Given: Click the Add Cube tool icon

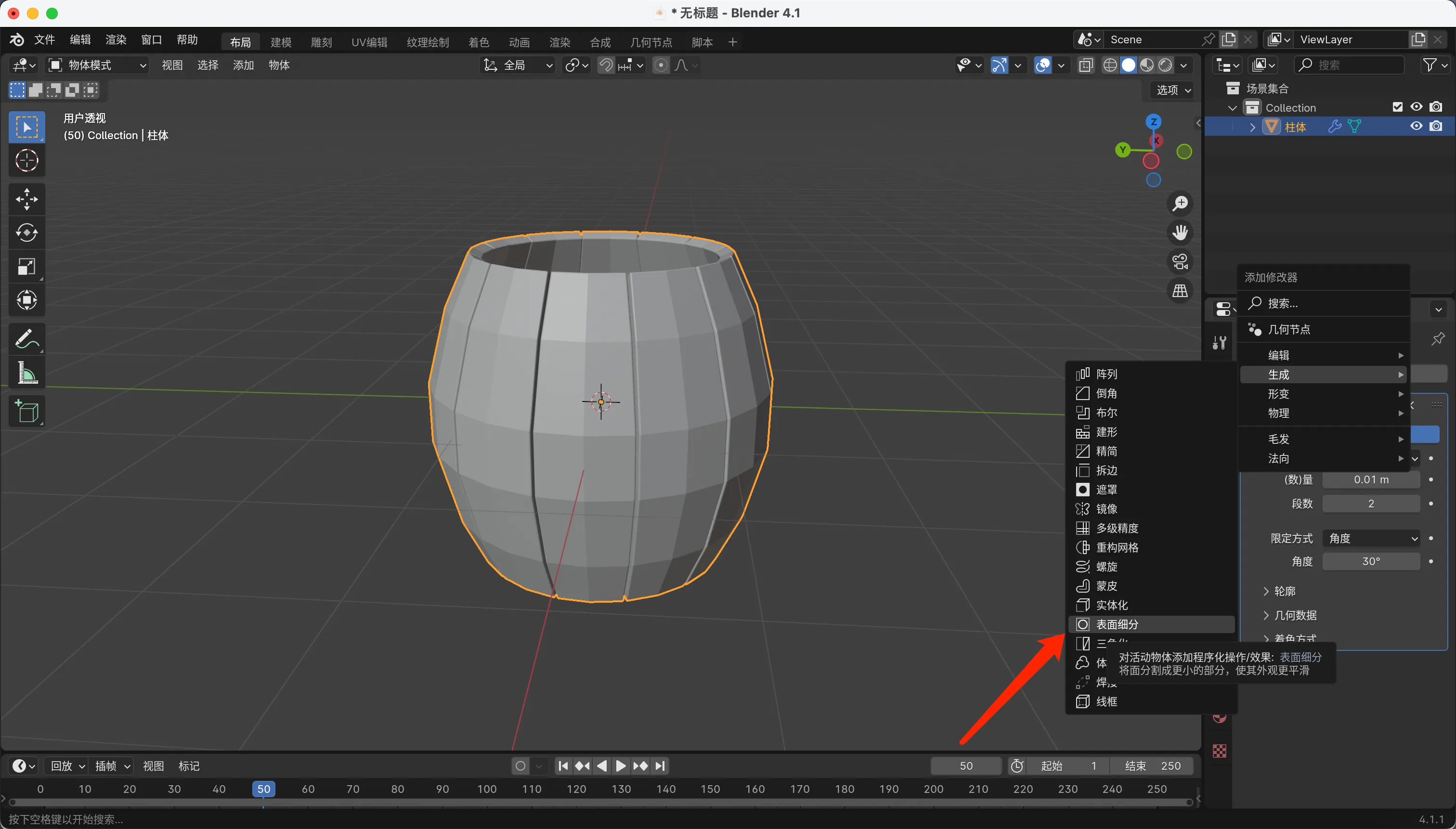Looking at the screenshot, I should (27, 411).
